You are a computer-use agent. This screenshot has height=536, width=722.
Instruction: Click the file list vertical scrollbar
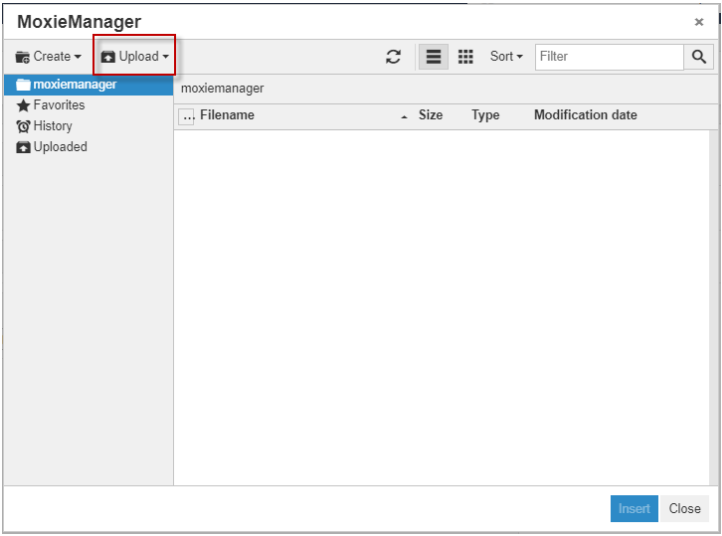[x=714, y=307]
